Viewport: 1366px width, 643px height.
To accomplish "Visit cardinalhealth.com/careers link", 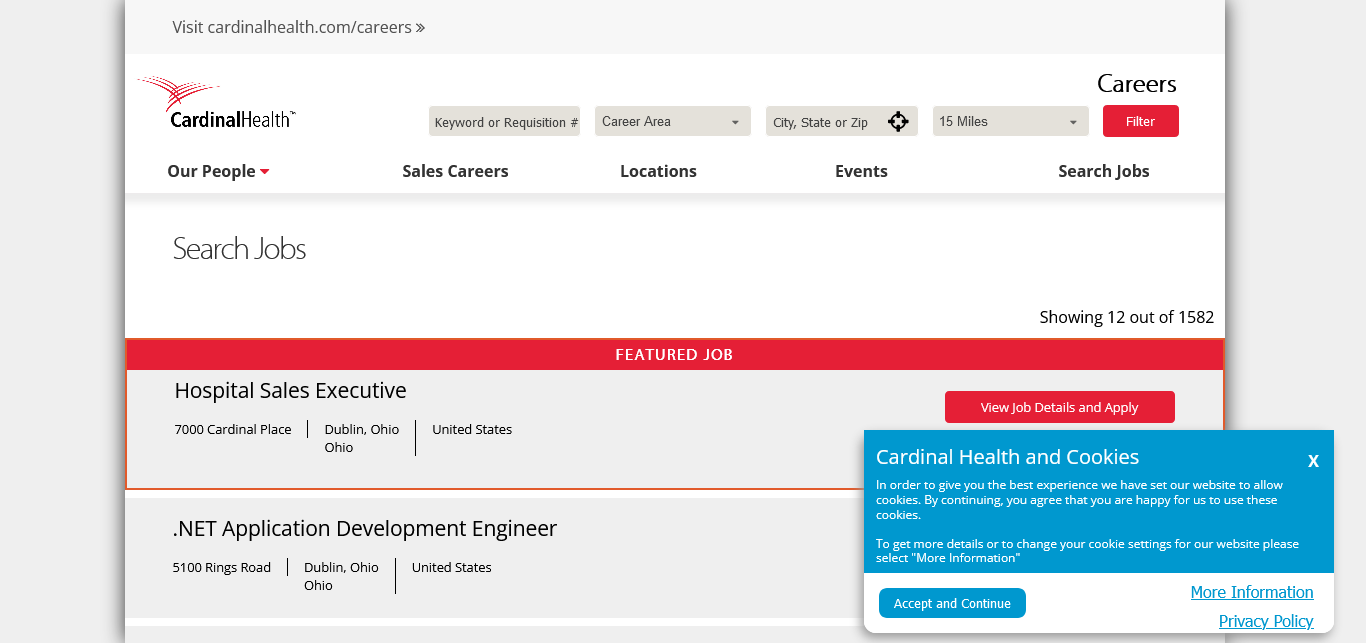I will coord(298,27).
